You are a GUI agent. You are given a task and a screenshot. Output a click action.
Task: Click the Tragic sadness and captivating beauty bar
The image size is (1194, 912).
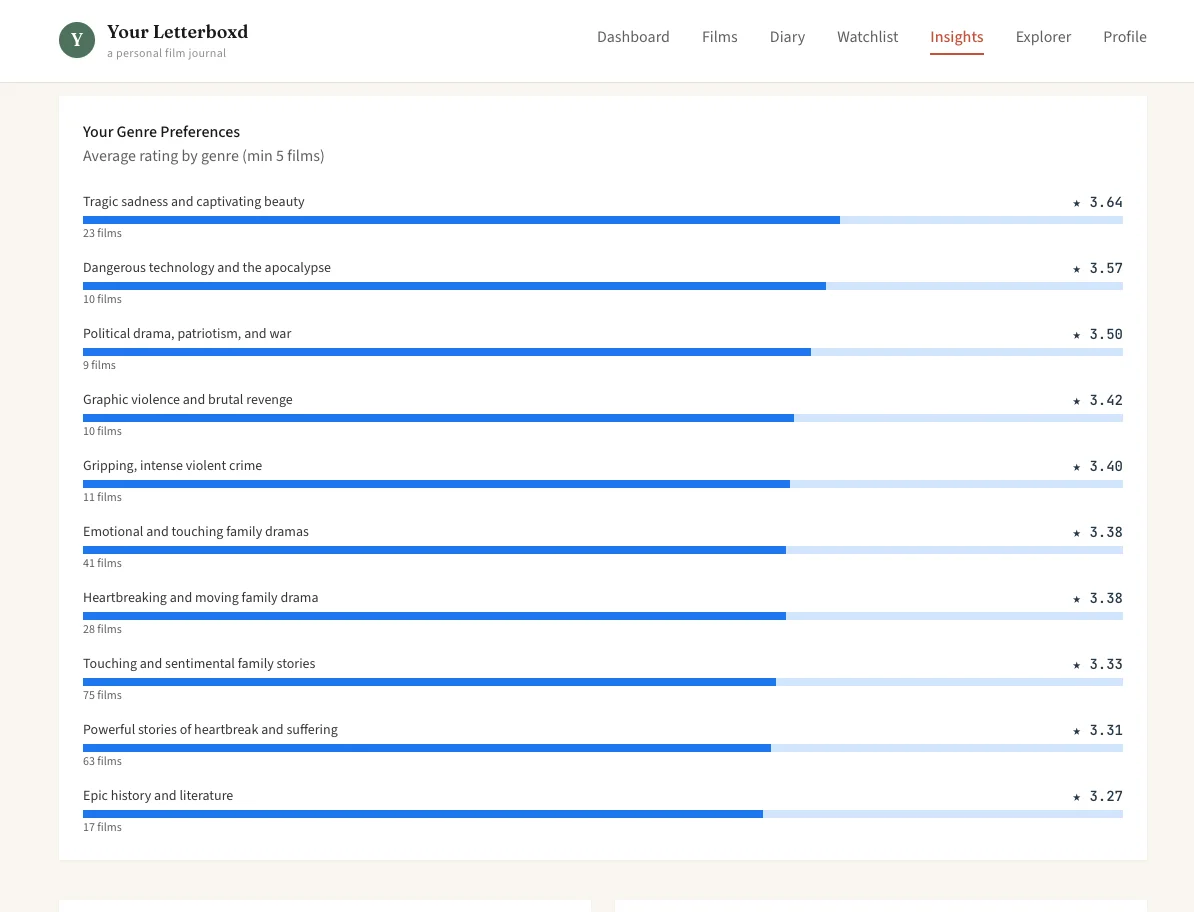coord(602,220)
